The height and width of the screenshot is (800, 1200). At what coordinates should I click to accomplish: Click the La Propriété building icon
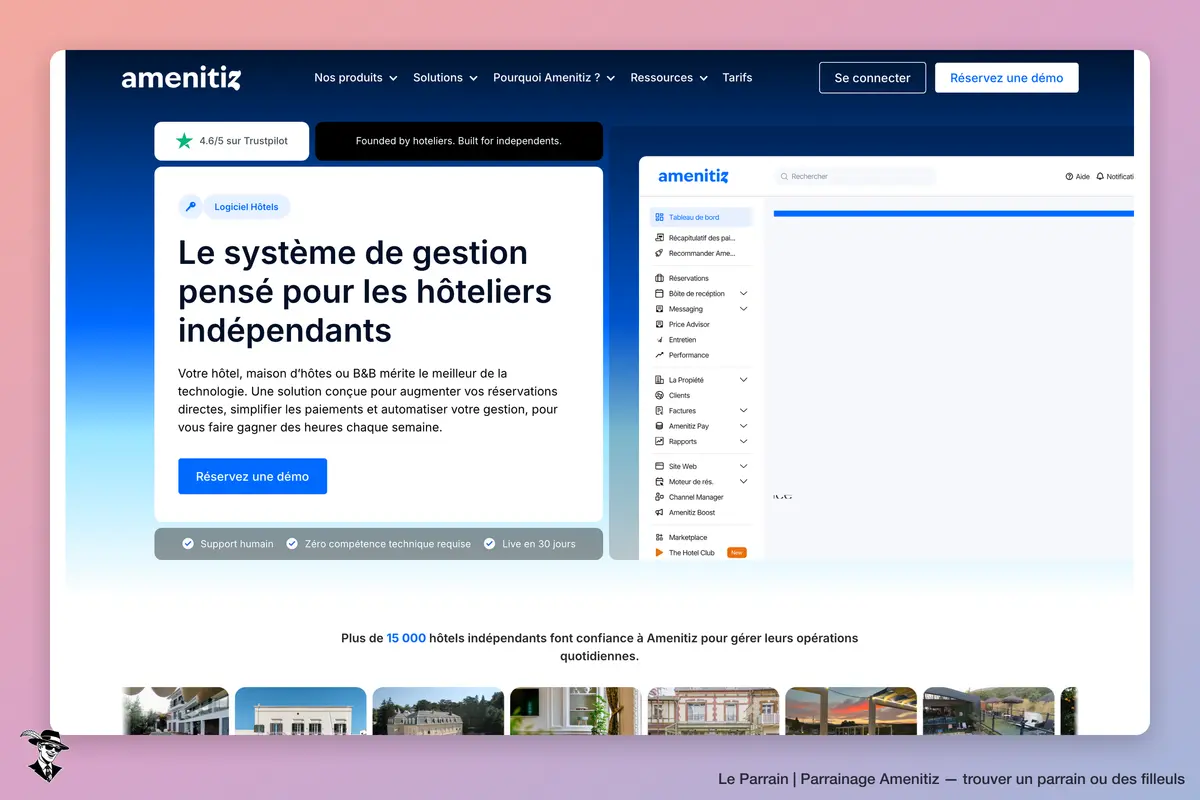(x=659, y=380)
